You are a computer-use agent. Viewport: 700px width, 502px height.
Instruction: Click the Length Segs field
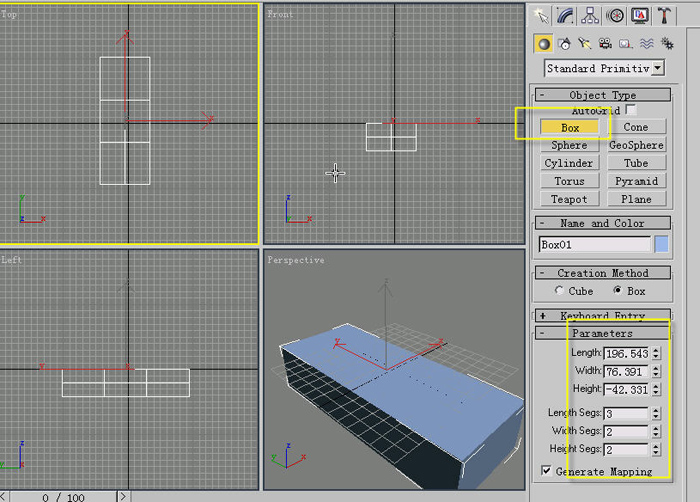click(626, 414)
